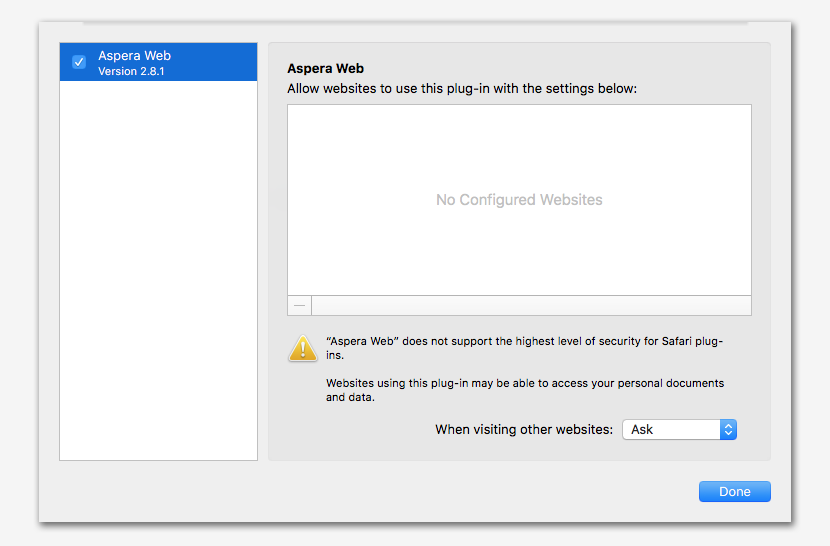Click the minus remove-website button

300,306
